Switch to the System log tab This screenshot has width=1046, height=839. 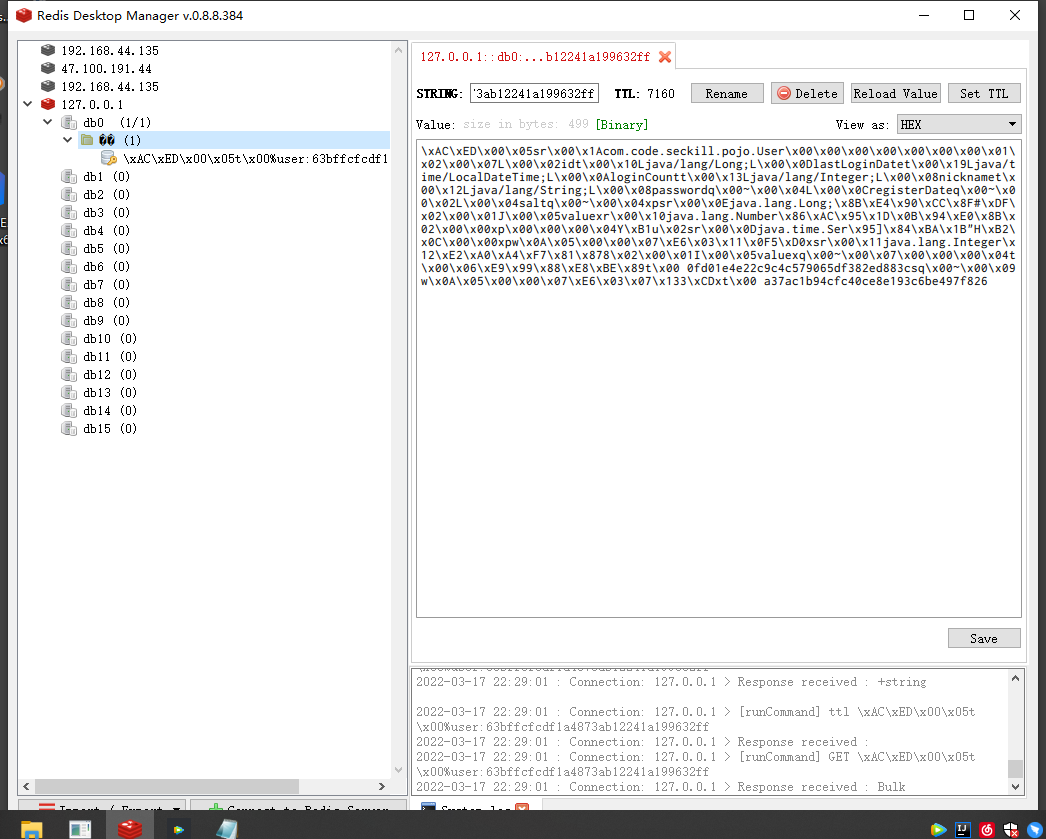475,808
